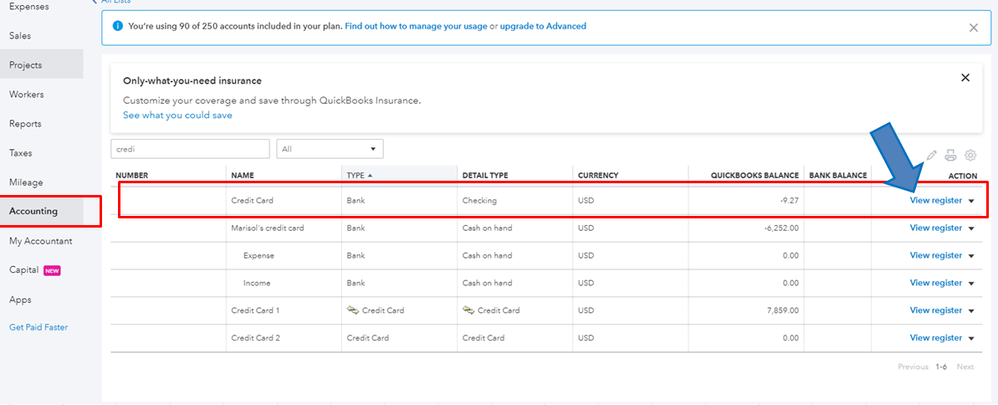Open Capital in the sidebar
The width and height of the screenshot is (998, 405).
(x=24, y=270)
